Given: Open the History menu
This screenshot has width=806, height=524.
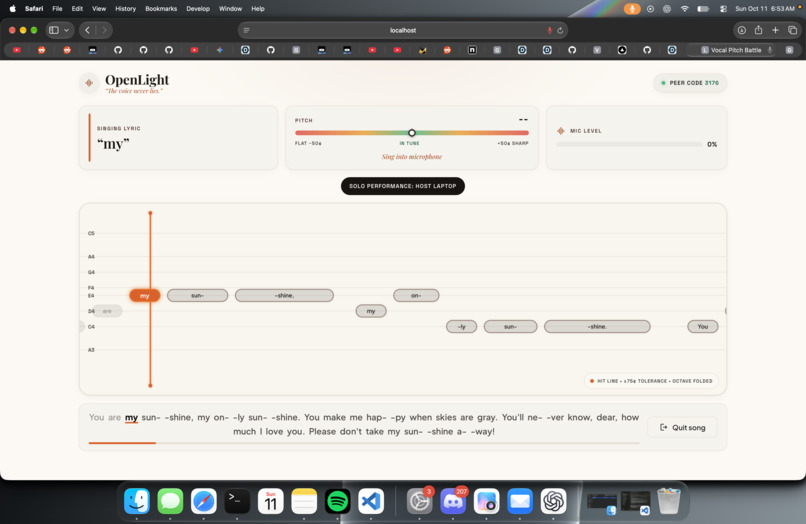Looking at the screenshot, I should (125, 9).
